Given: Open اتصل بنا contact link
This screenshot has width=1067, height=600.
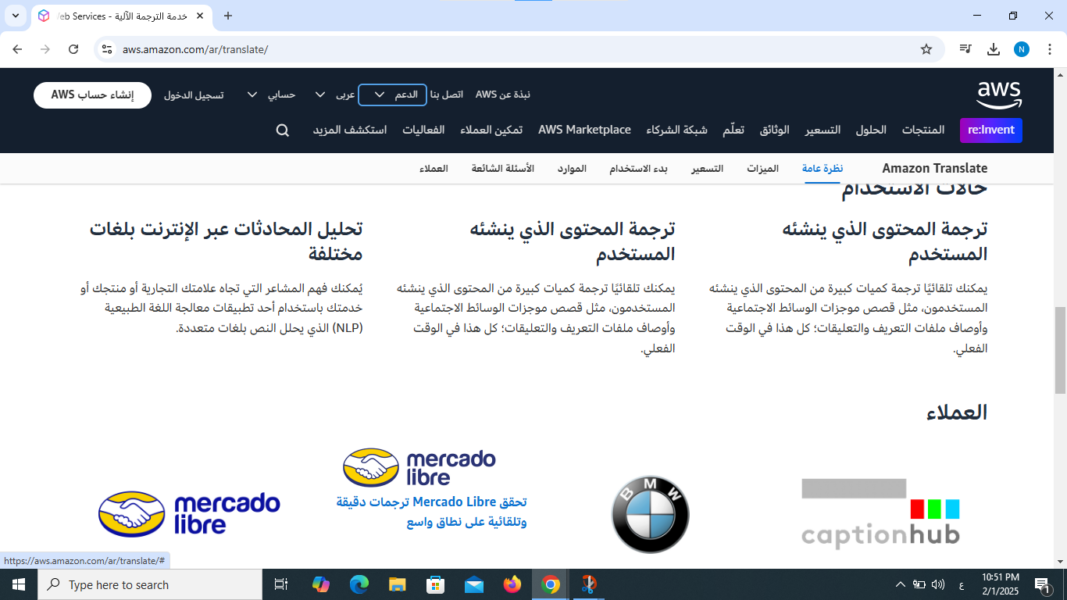Looking at the screenshot, I should pyautogui.click(x=446, y=95).
